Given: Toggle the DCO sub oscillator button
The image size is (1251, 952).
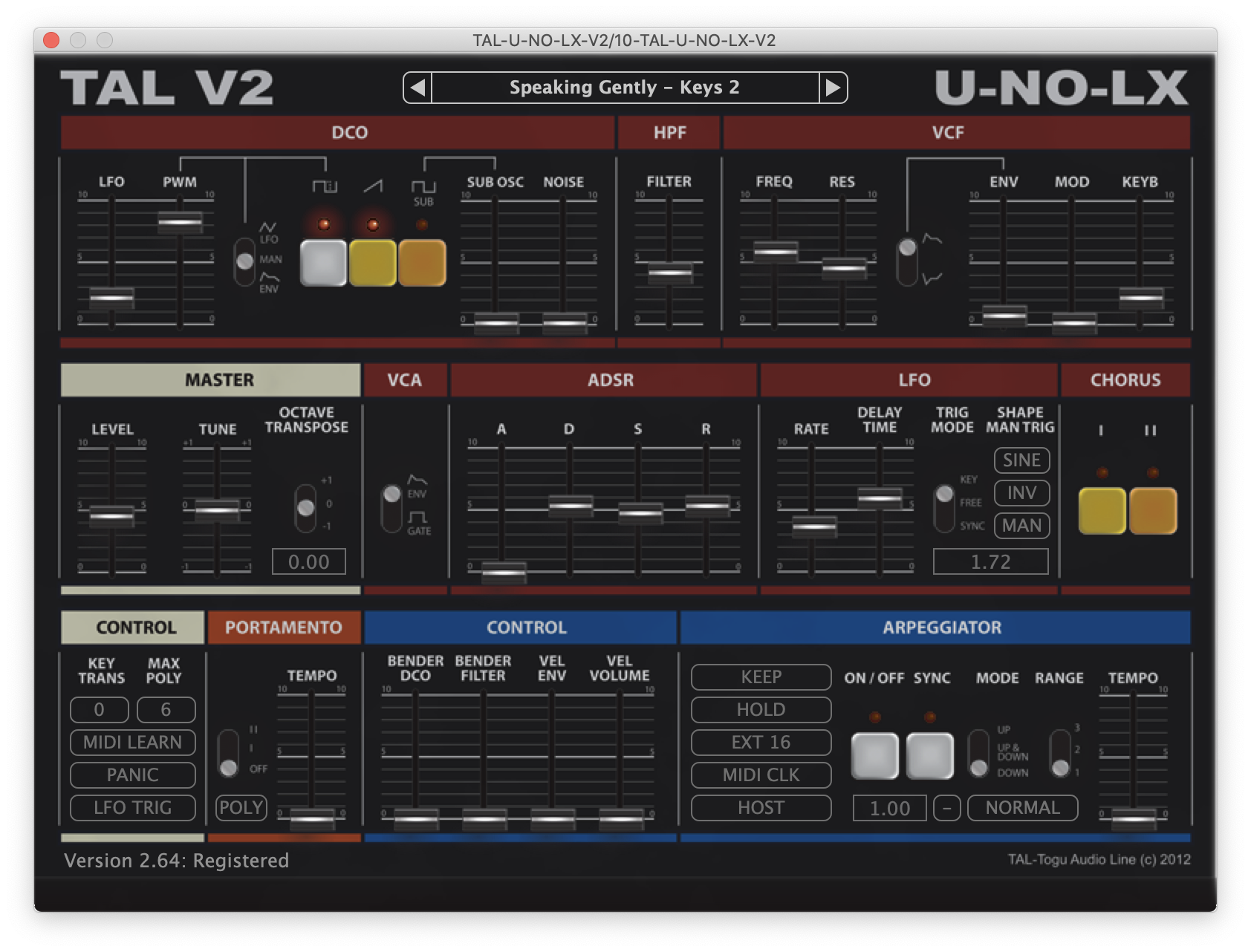Looking at the screenshot, I should coord(422,262).
